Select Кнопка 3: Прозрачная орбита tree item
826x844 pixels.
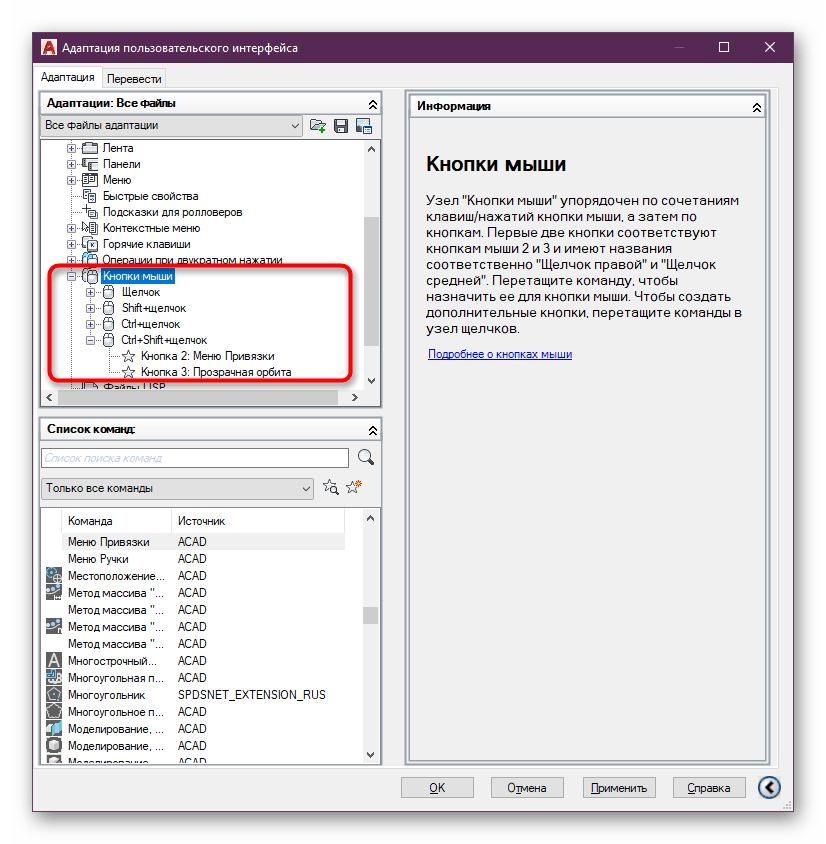coord(216,372)
